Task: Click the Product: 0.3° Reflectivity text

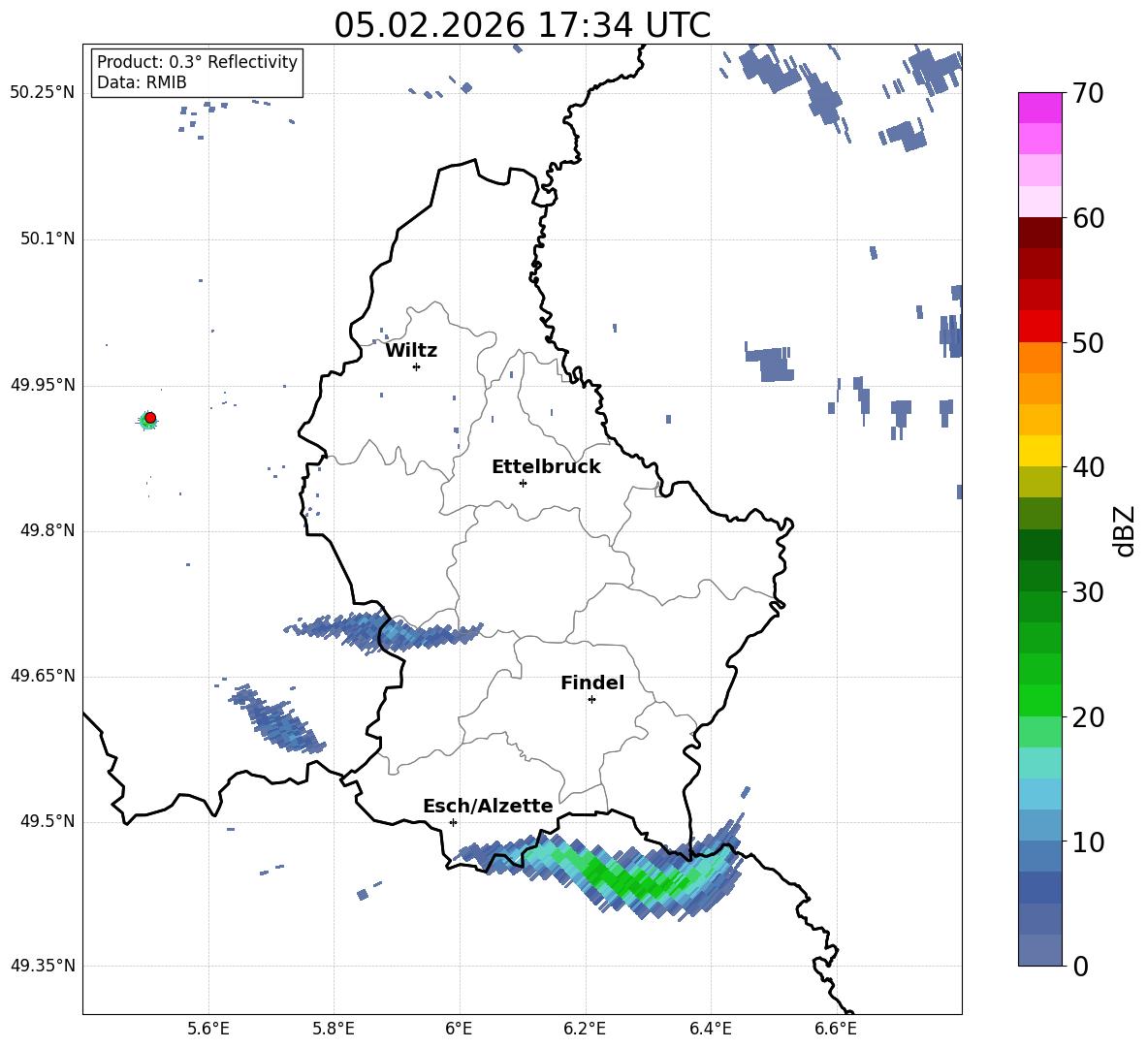Action: [197, 62]
